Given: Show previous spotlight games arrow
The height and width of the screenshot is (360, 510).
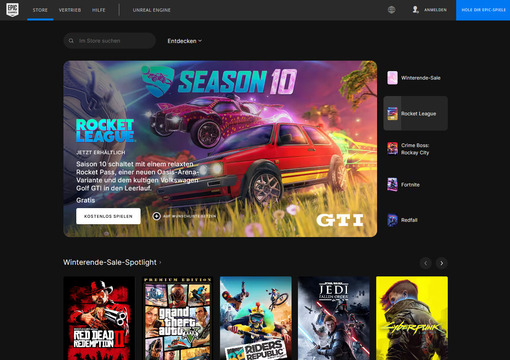Looking at the screenshot, I should 426,263.
